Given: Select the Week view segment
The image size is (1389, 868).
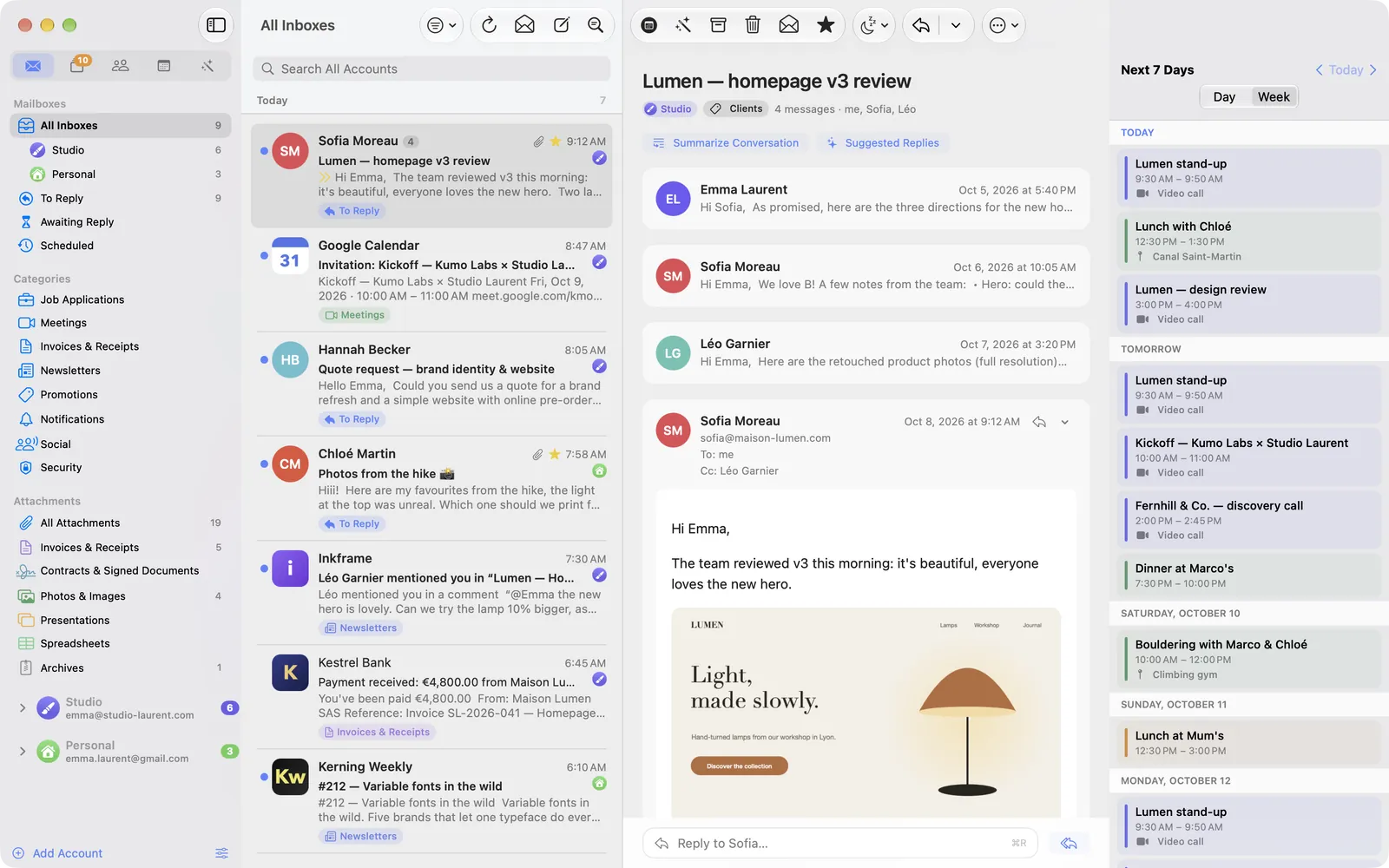Looking at the screenshot, I should (1274, 96).
